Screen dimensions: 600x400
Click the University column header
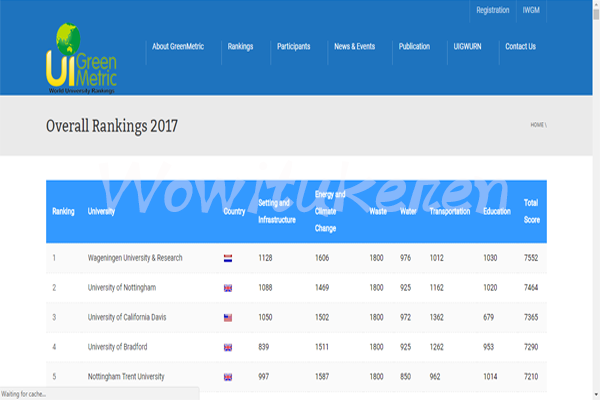pyautogui.click(x=101, y=211)
